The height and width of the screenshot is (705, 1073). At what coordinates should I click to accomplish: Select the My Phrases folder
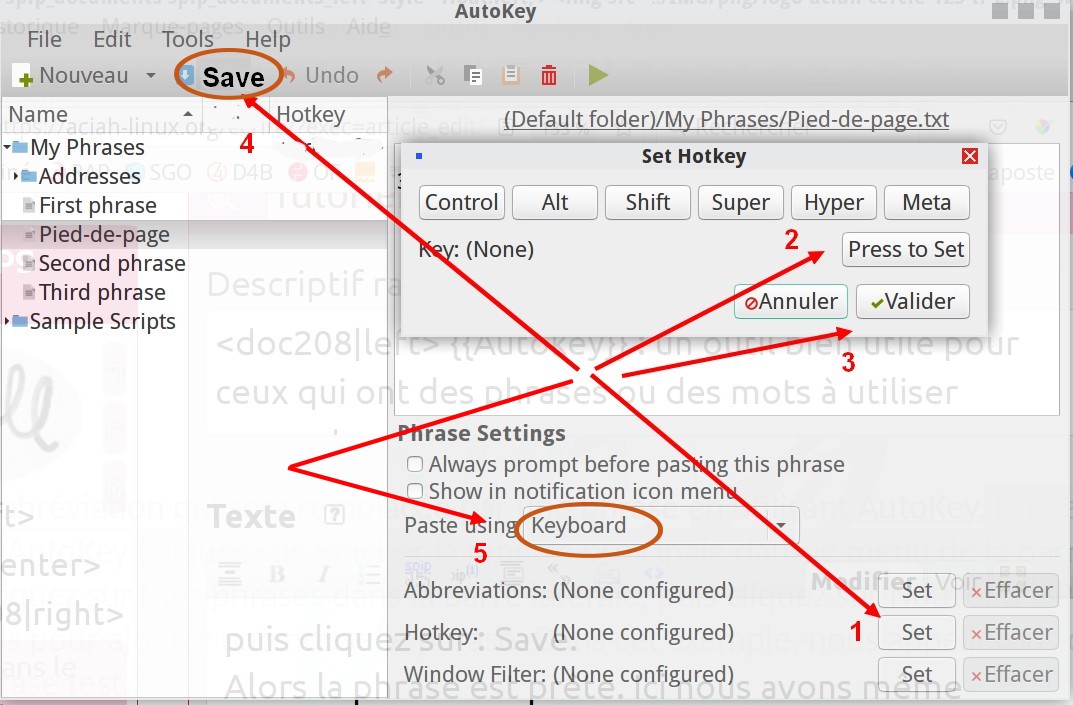[x=87, y=147]
